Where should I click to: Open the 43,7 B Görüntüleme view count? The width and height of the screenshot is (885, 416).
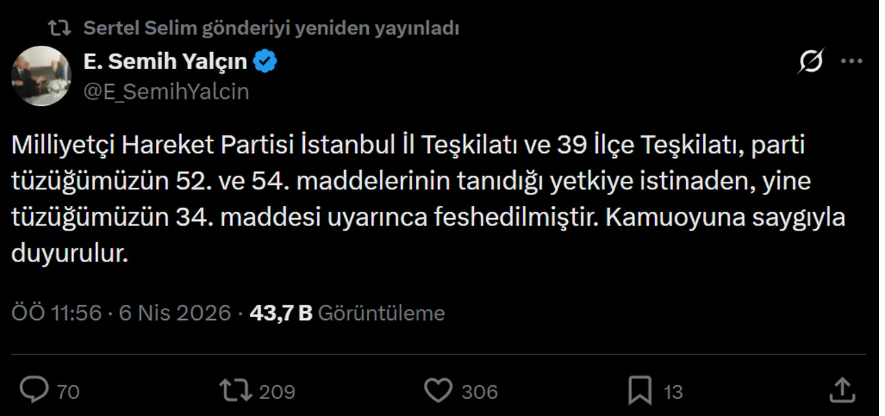(346, 313)
